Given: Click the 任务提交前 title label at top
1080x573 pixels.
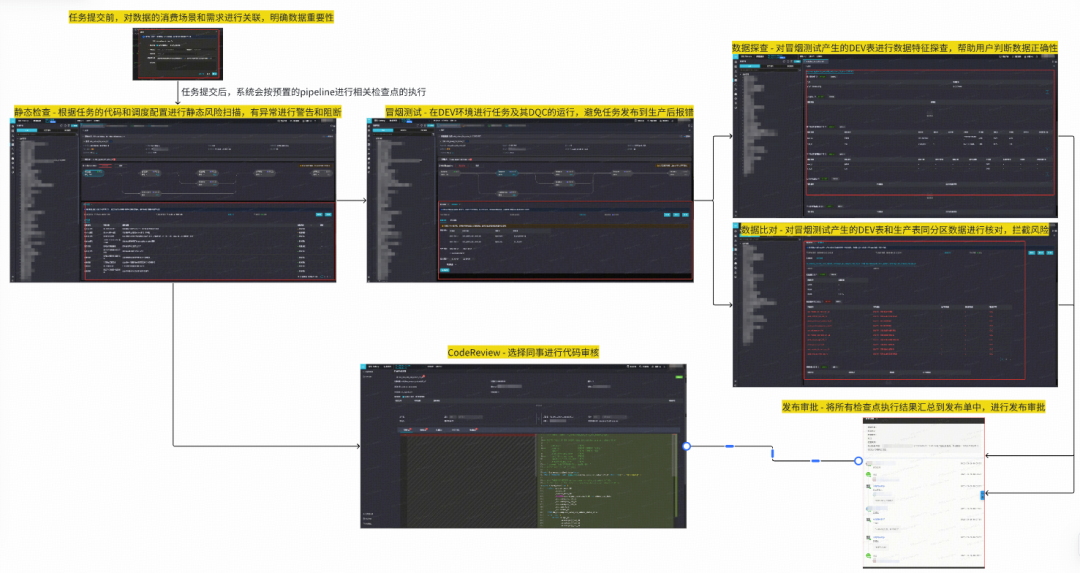Looking at the screenshot, I should click(x=216, y=19).
